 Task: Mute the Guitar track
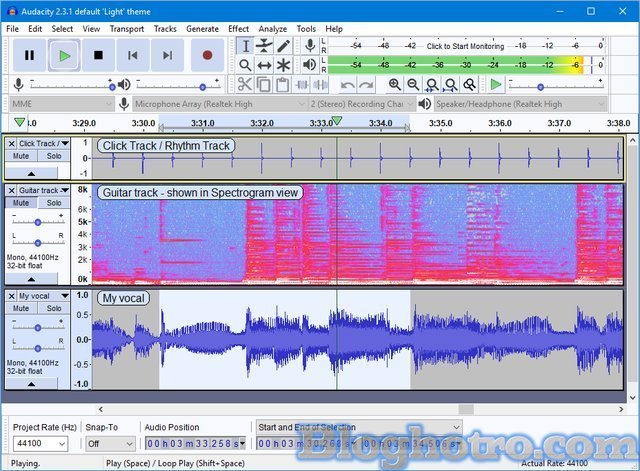tap(21, 203)
